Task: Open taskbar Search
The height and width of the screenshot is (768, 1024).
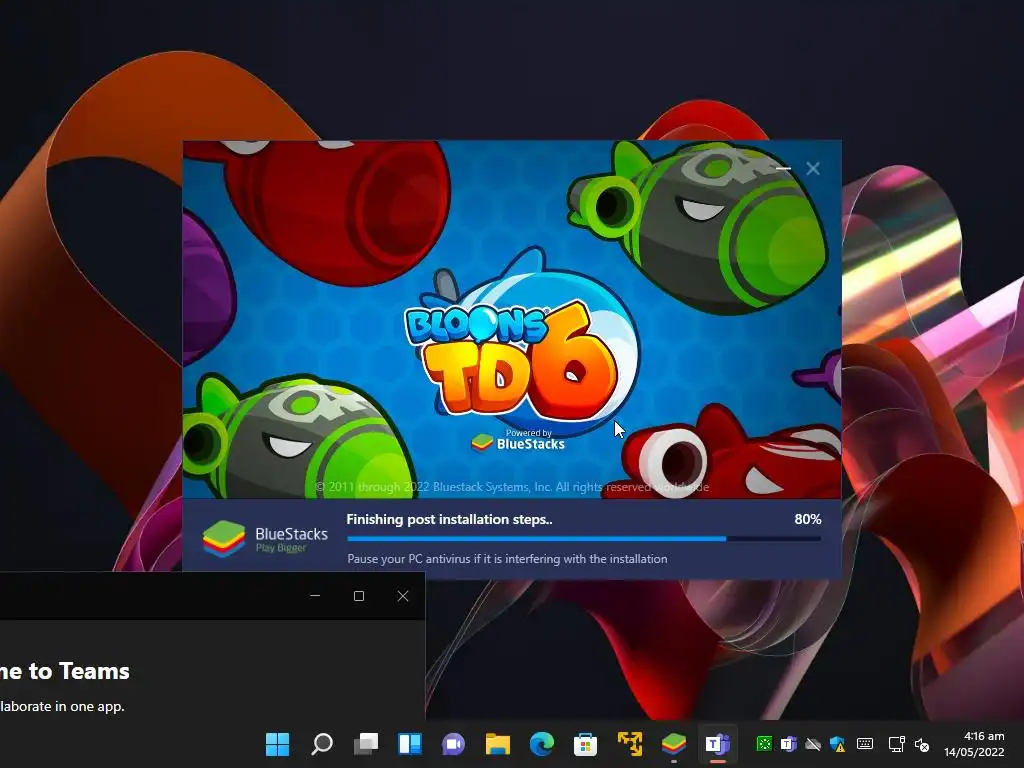Action: coord(322,744)
